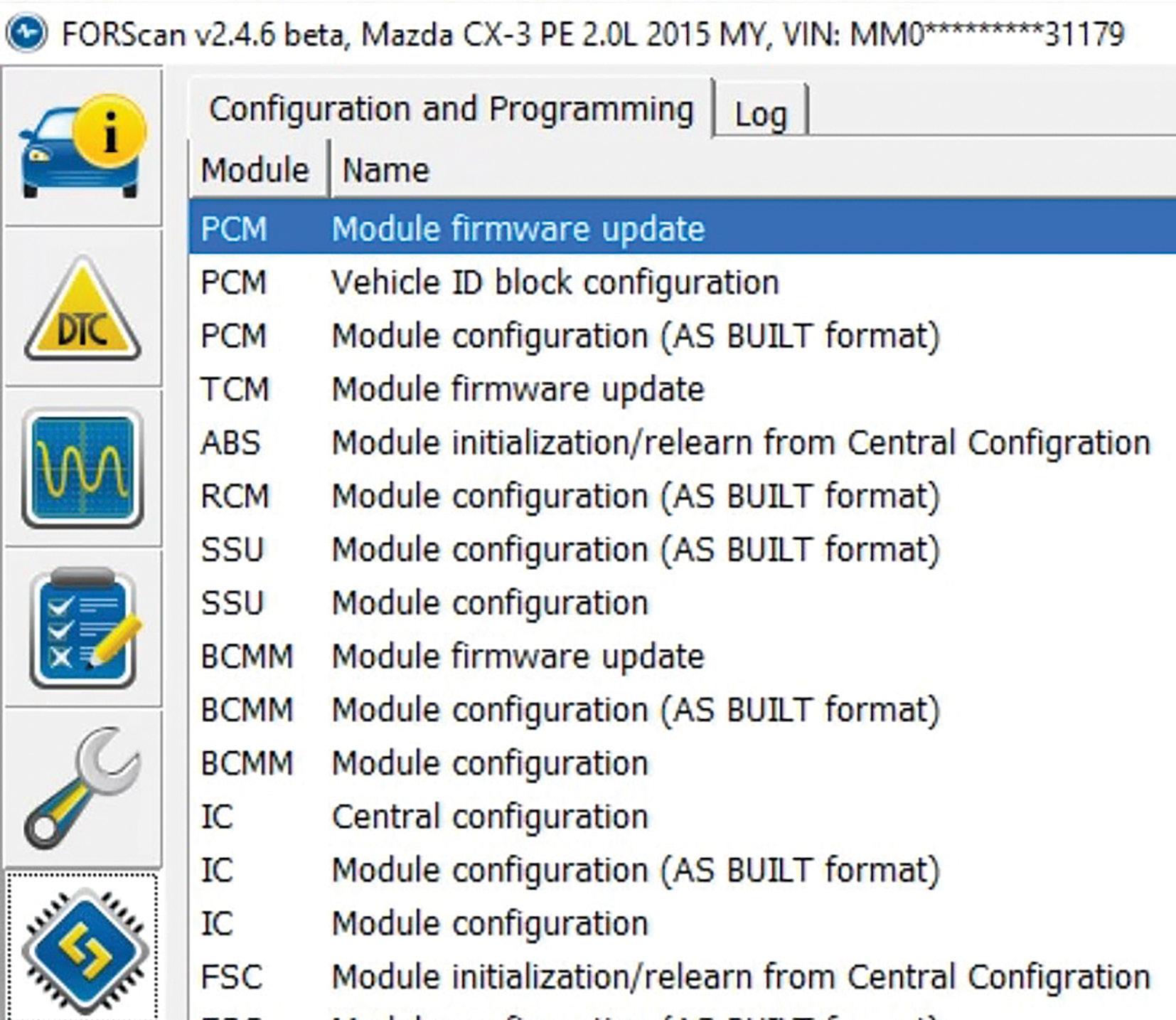Select FSC Module initialization/relearn entry

739,977
